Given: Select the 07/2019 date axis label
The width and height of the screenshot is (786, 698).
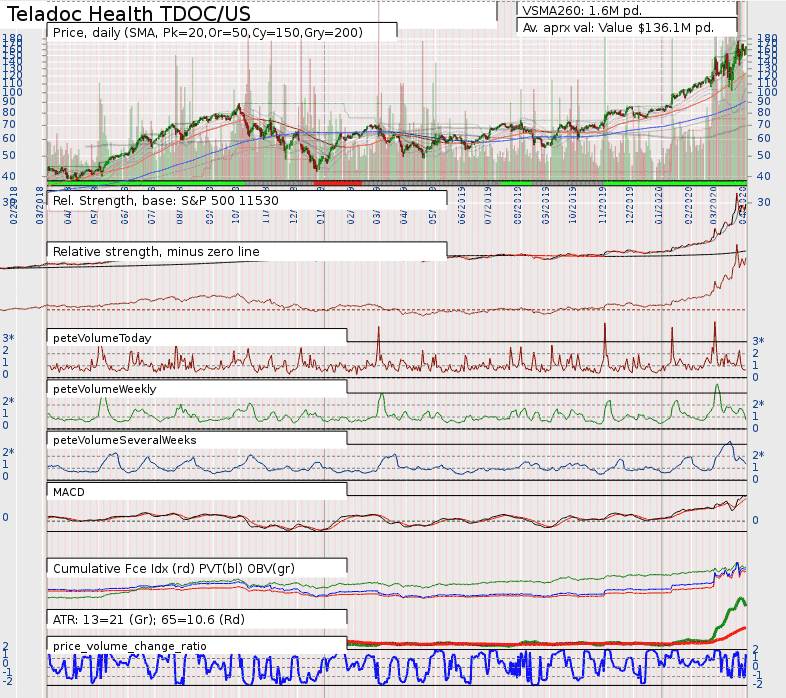Looking at the screenshot, I should click(488, 205).
